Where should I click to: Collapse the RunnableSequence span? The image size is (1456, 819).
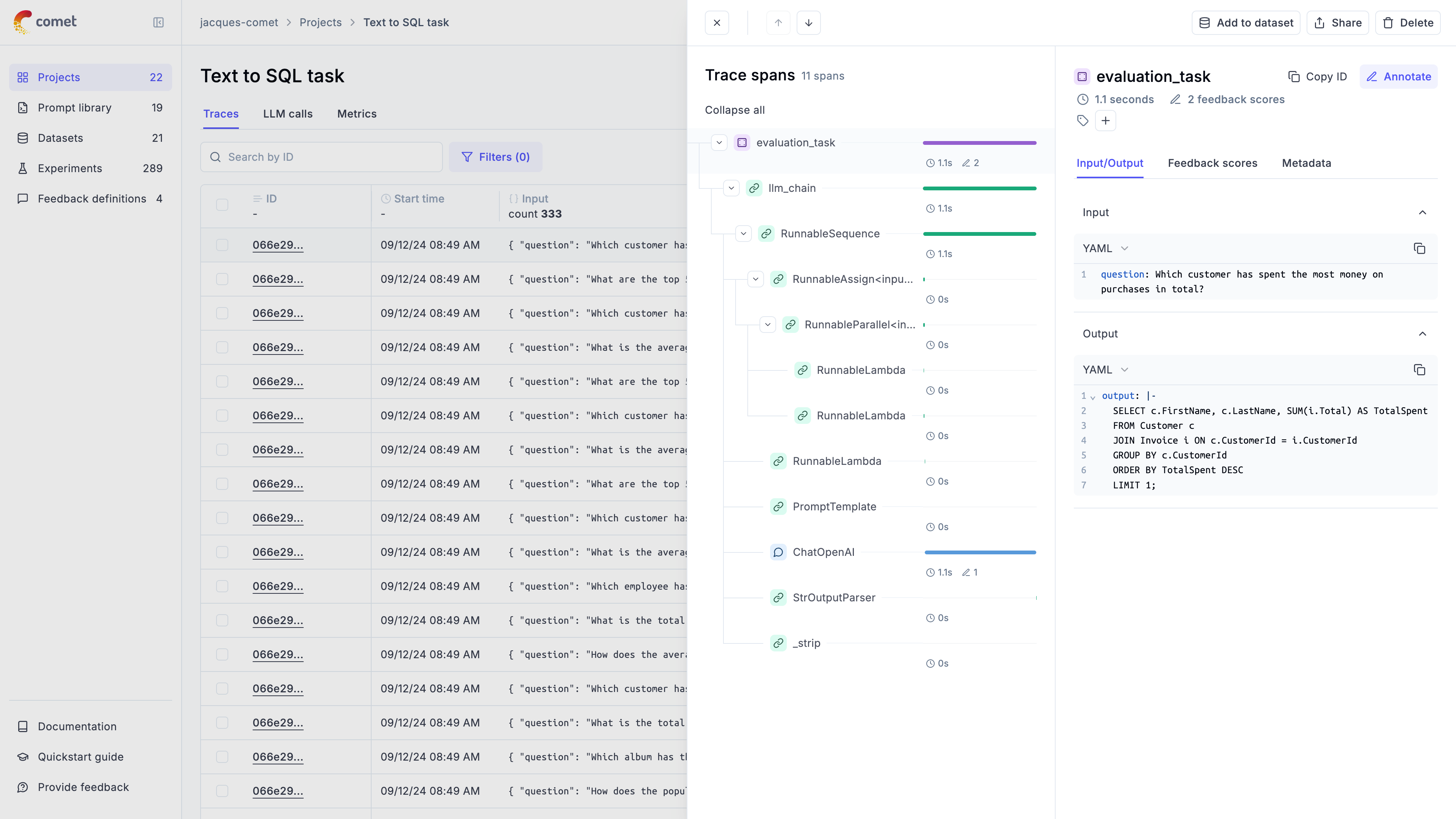coord(743,233)
